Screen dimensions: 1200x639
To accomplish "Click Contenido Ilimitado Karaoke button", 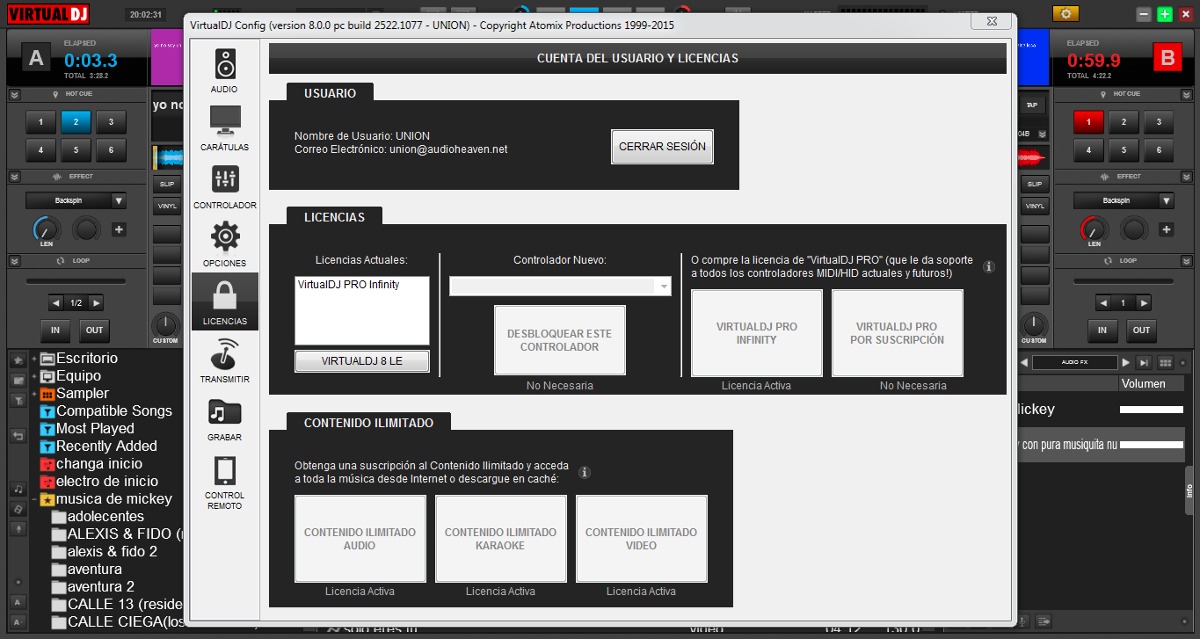I will (x=501, y=539).
